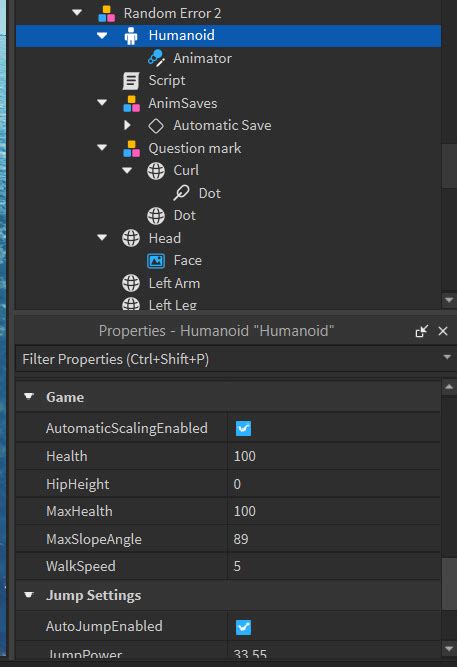Click the Dot mesh part icon below Curl
Viewport: 457px width, 667px height.
pyautogui.click(x=156, y=216)
